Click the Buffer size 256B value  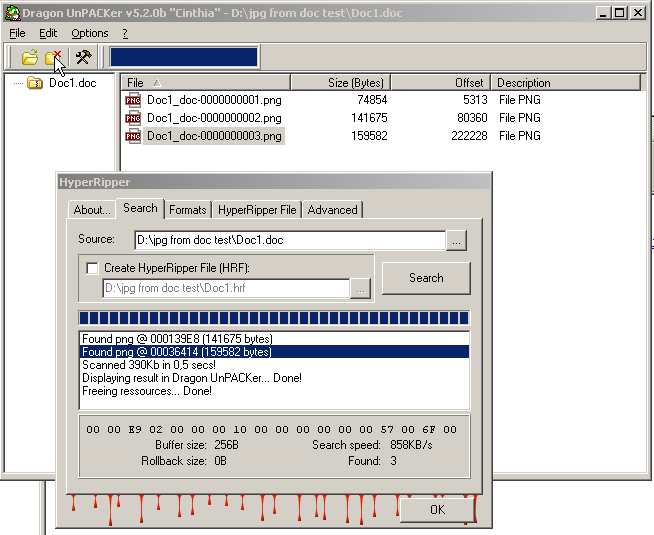click(x=226, y=445)
